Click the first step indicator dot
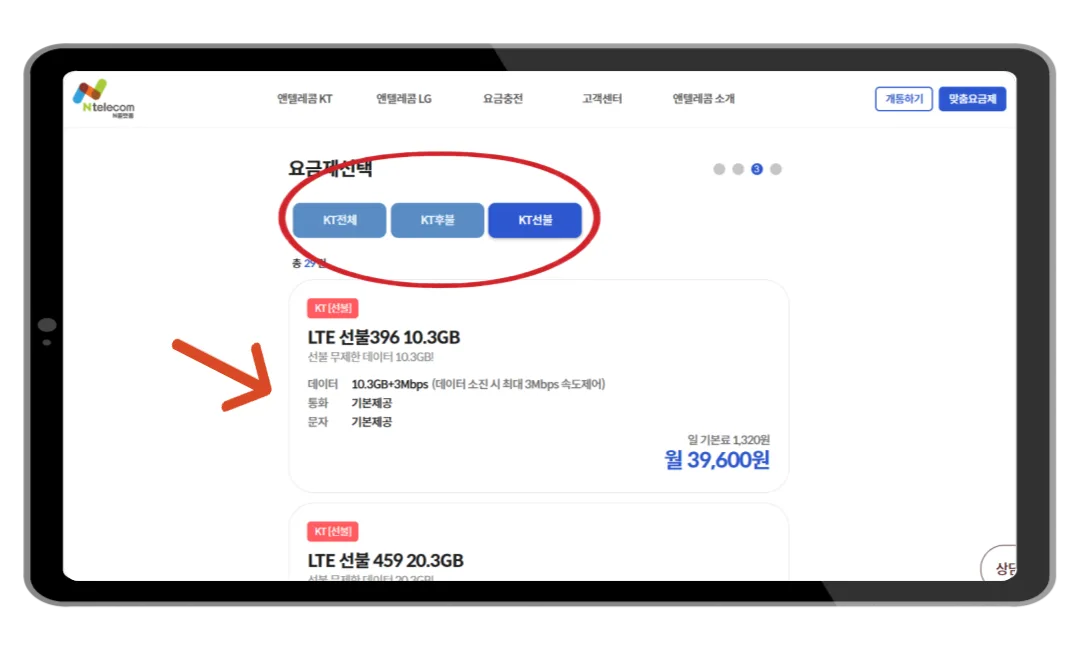The width and height of the screenshot is (1080, 650). [719, 169]
